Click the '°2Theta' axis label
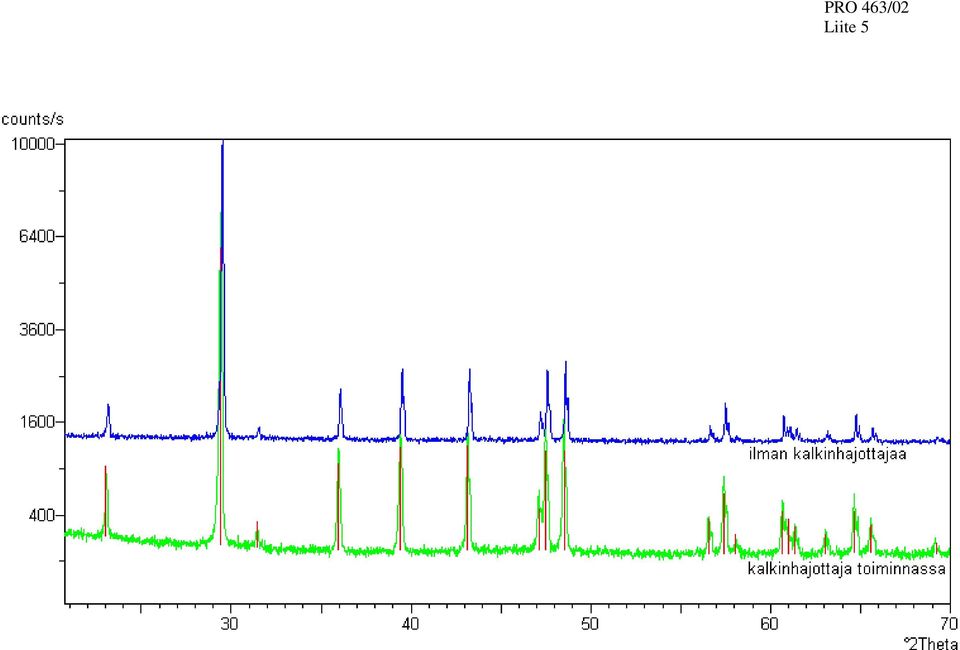The height and width of the screenshot is (650, 960). coord(931,643)
